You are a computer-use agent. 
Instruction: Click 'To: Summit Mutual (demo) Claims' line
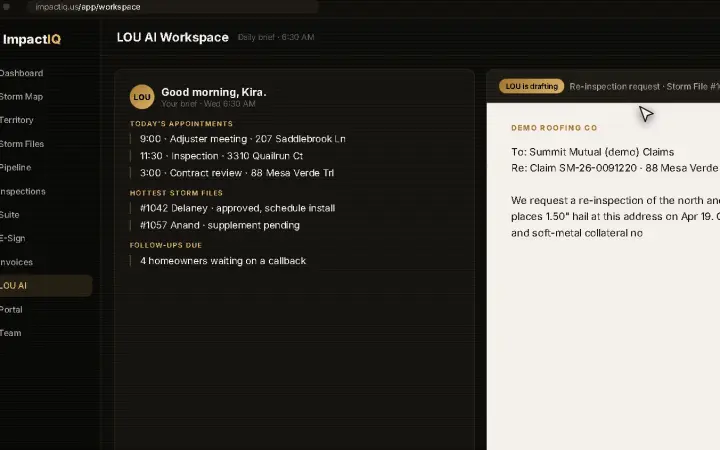pos(593,152)
